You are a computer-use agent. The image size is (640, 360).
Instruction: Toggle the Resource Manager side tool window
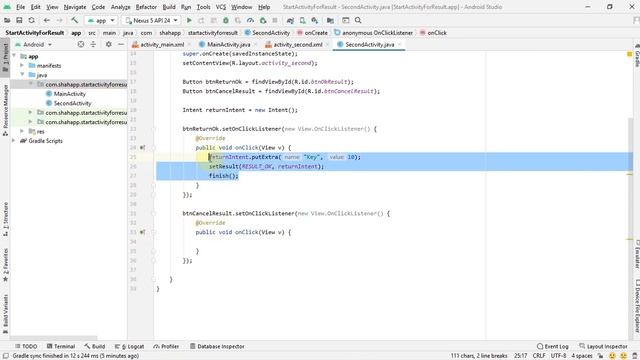(x=5, y=110)
